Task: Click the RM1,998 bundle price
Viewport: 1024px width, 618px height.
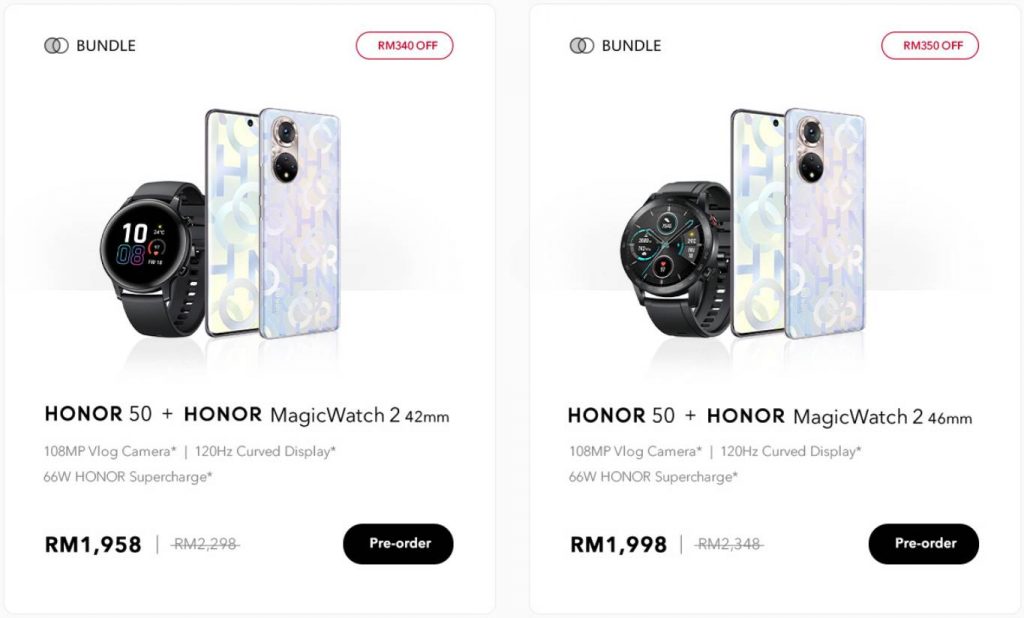Action: coord(618,544)
